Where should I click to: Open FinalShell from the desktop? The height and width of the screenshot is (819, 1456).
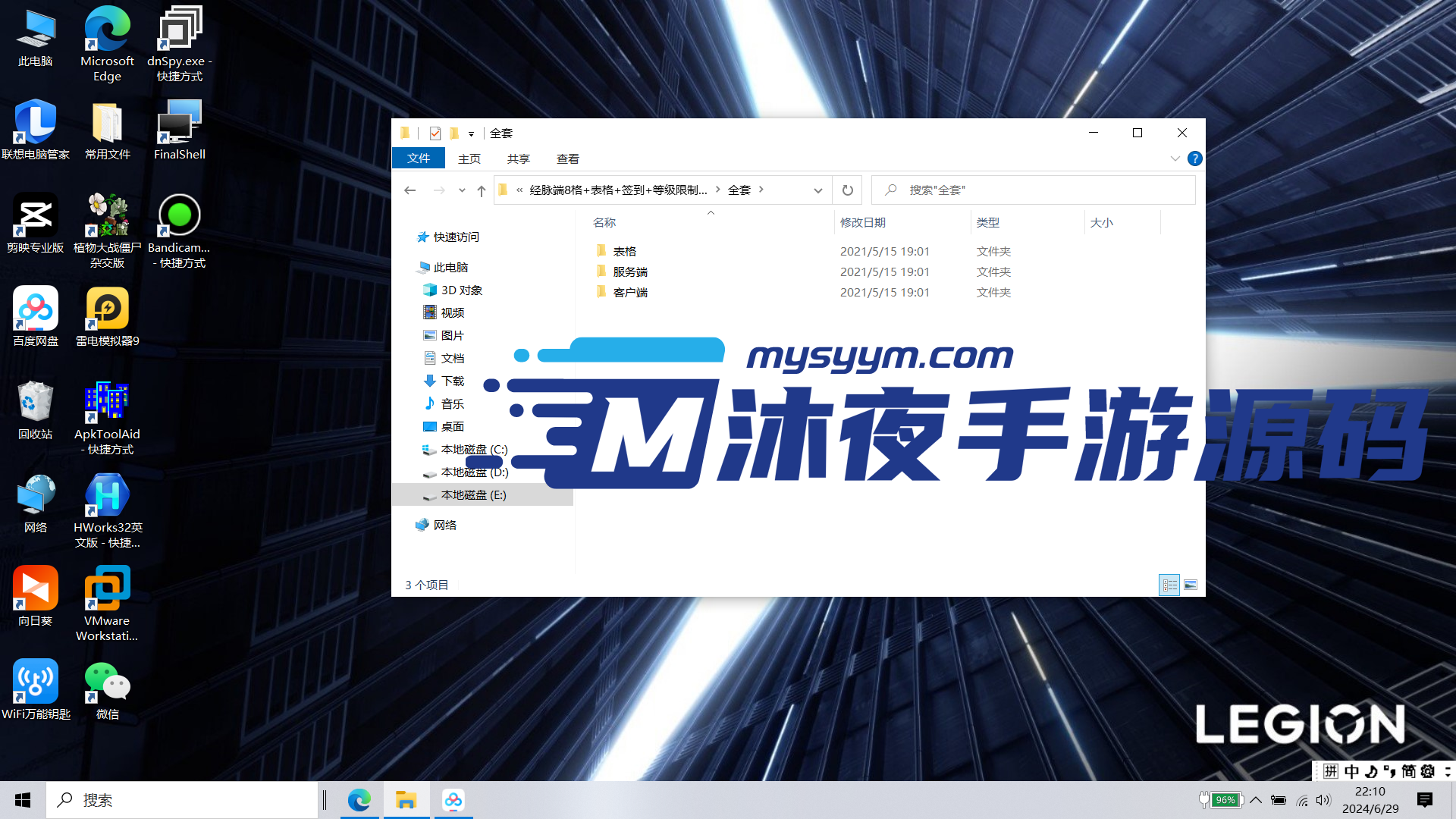click(x=179, y=121)
